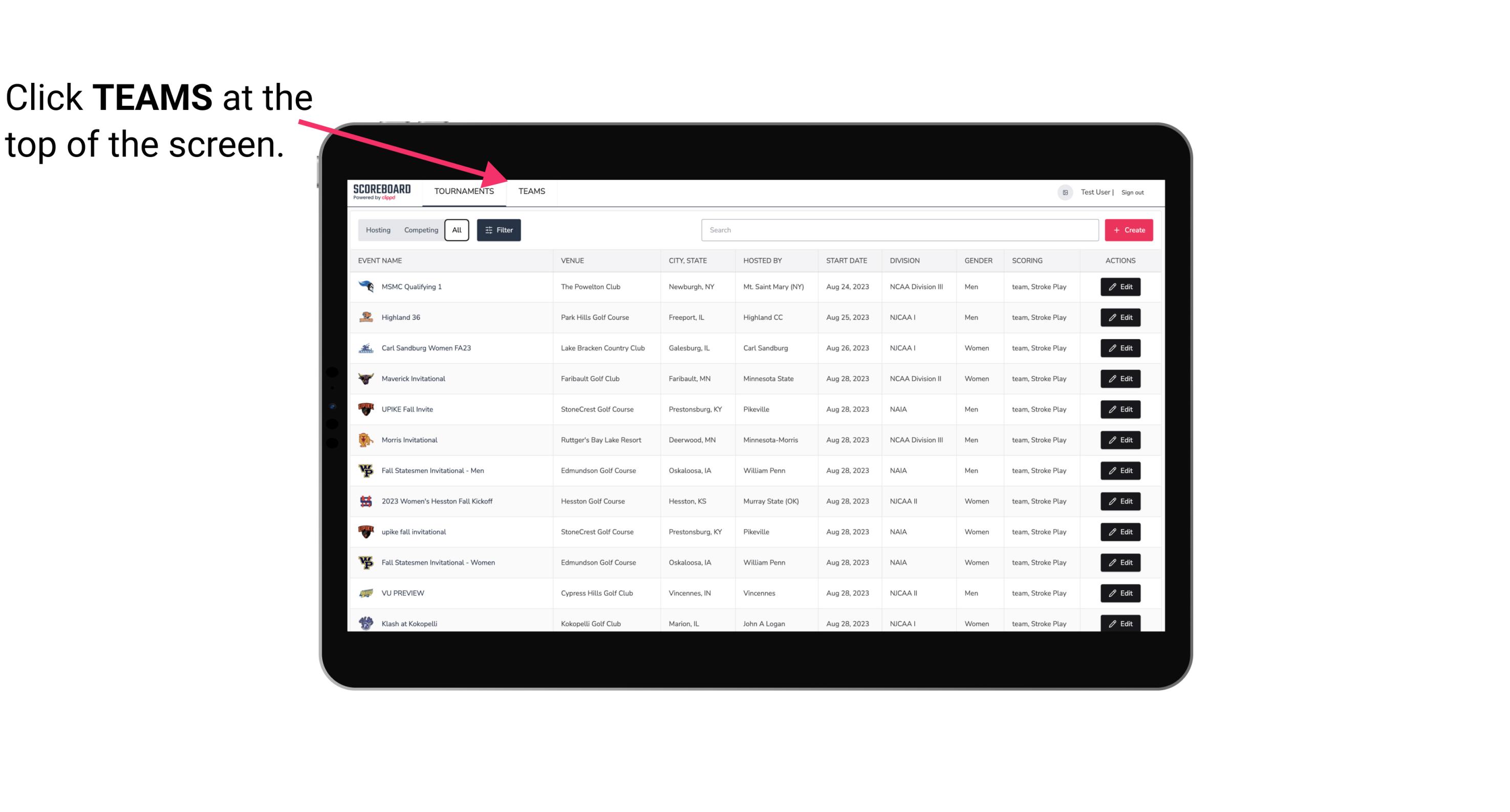Click the Sign out link
Image resolution: width=1510 pixels, height=812 pixels.
(1135, 191)
